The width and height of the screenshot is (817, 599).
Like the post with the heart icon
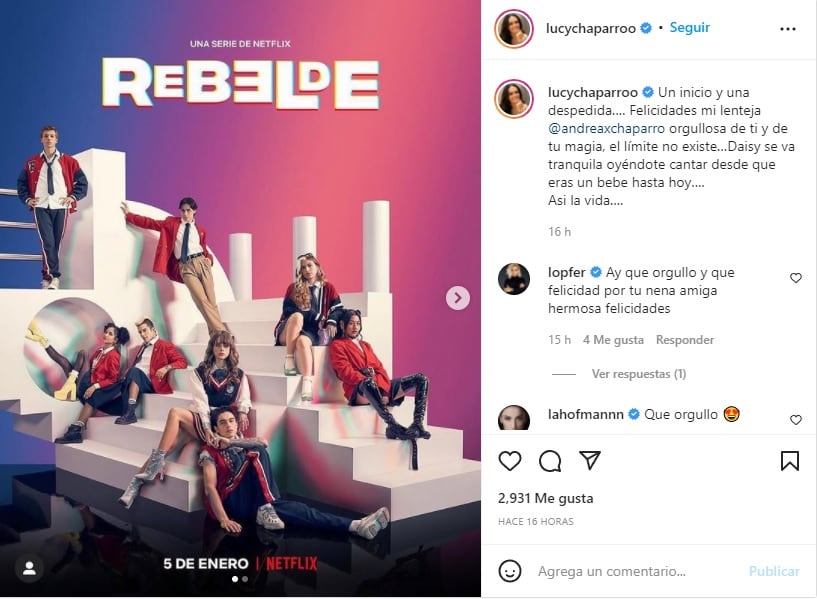point(510,461)
